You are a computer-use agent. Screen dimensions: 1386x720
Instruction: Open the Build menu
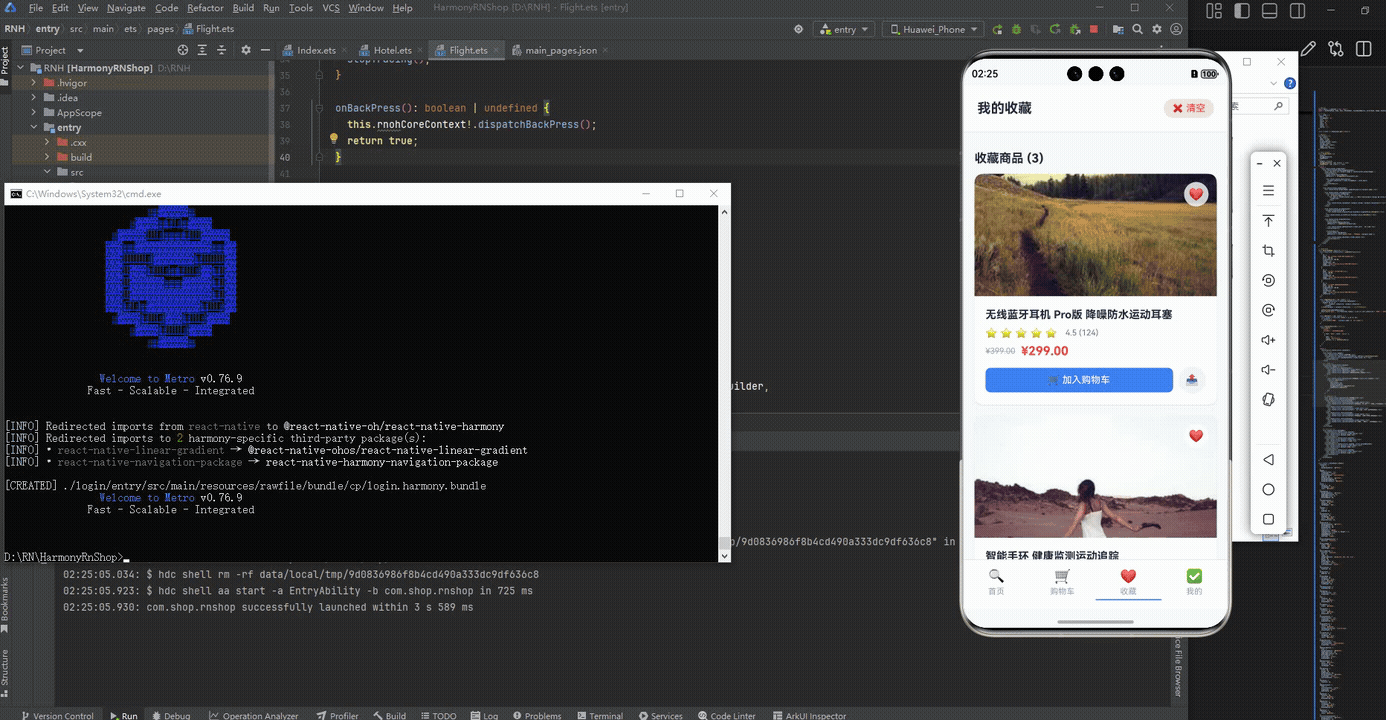point(243,8)
